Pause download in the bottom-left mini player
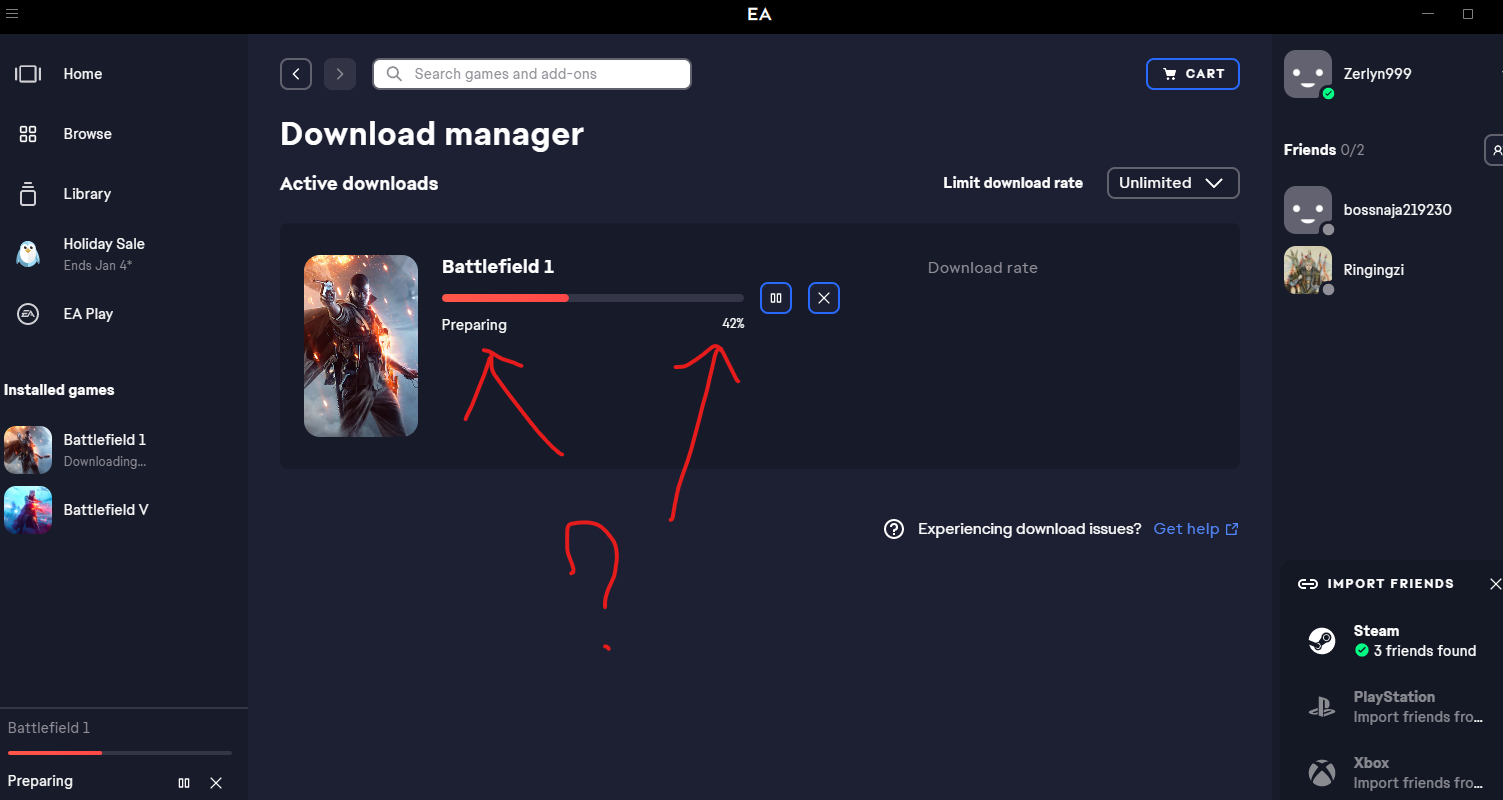 point(184,783)
